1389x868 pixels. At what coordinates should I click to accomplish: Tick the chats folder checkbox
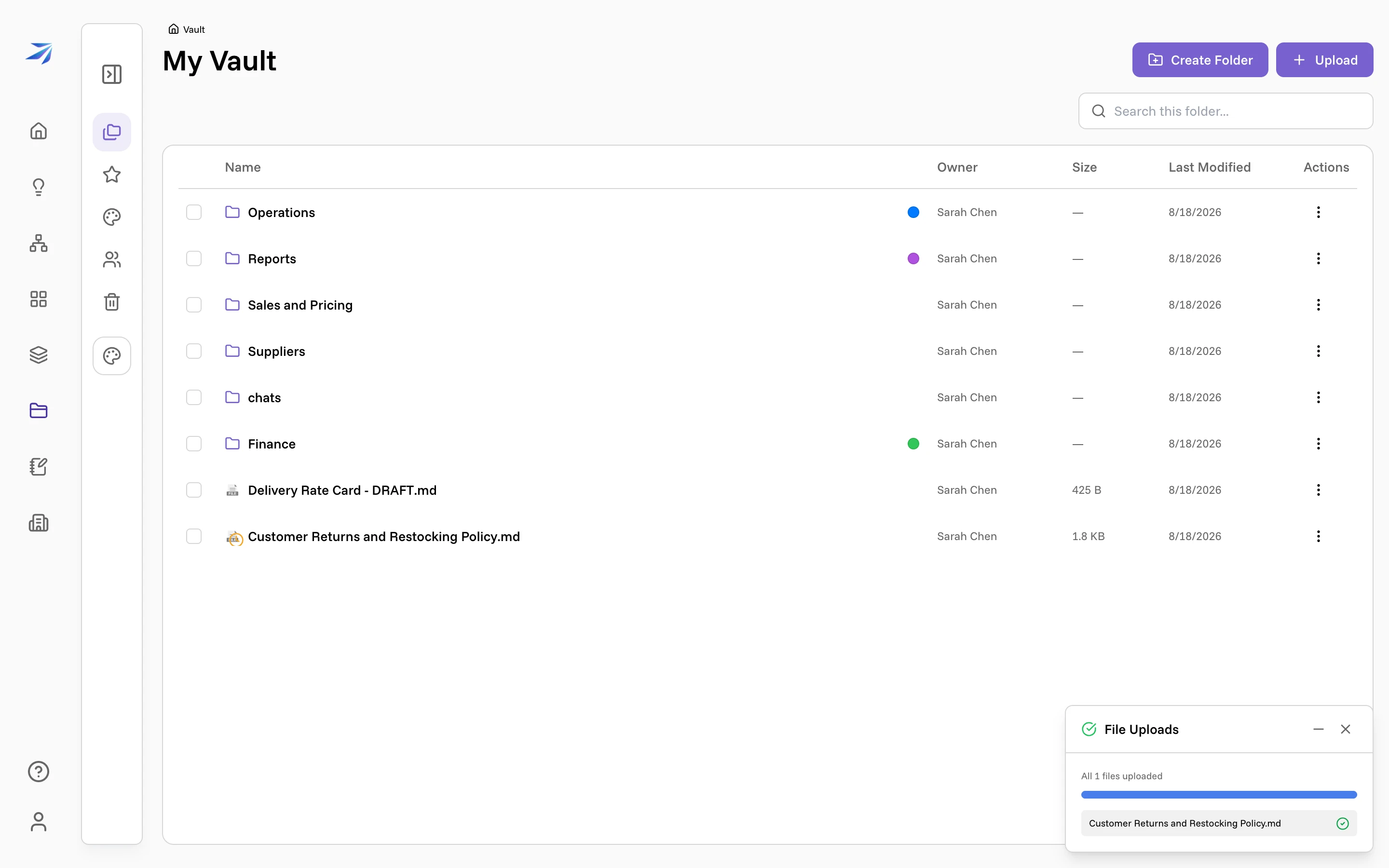pyautogui.click(x=194, y=397)
